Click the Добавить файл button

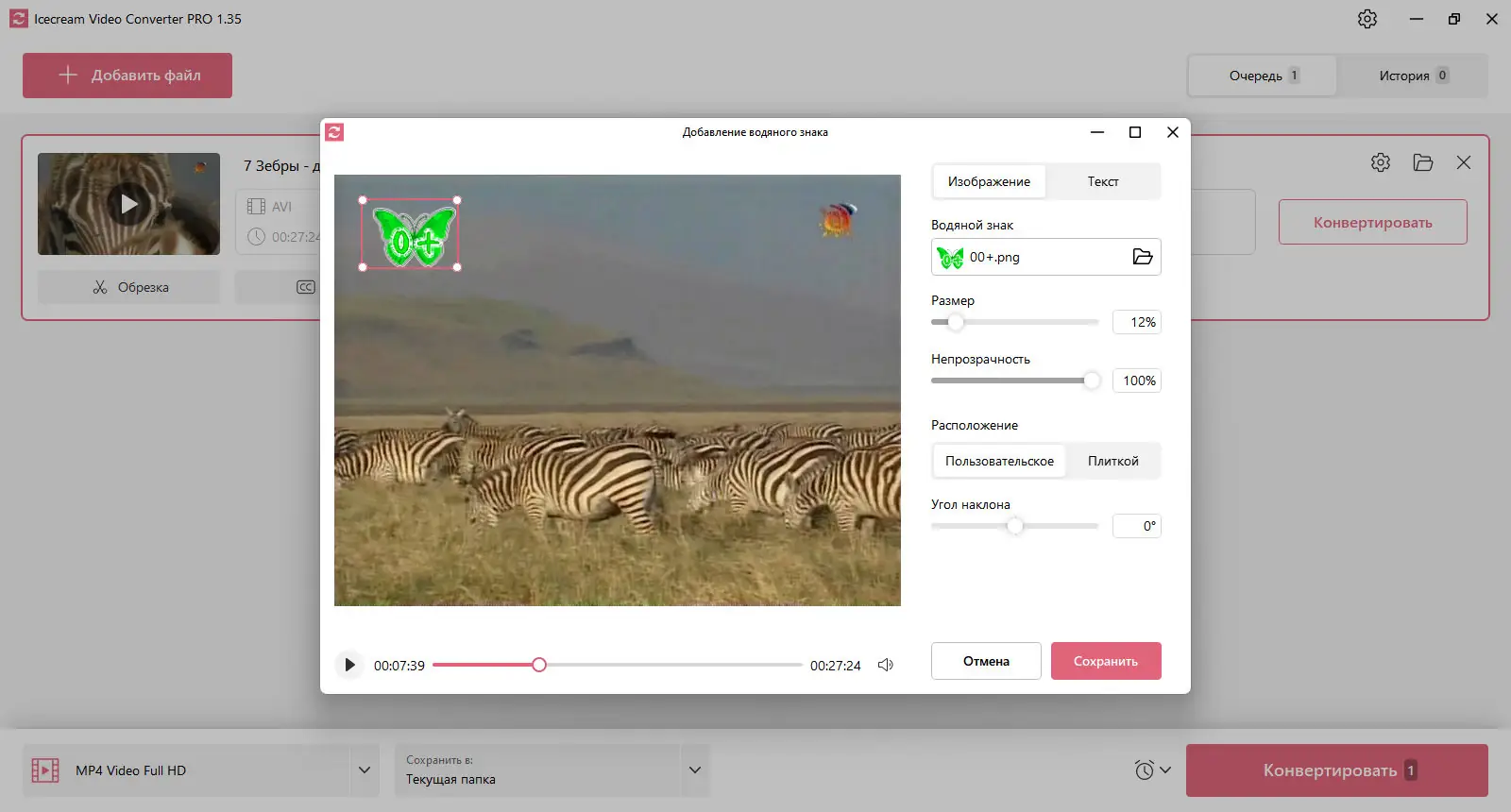click(x=127, y=76)
